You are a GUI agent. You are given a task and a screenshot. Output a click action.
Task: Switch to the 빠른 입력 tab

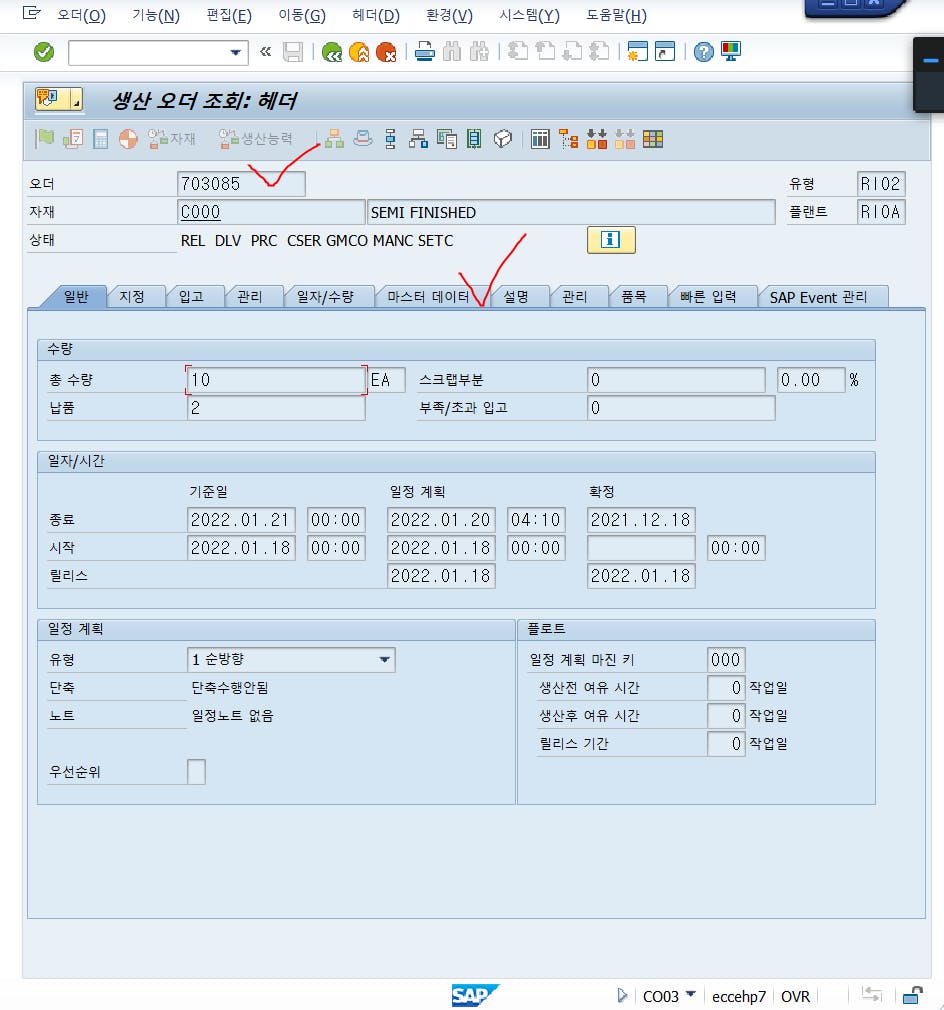click(708, 296)
